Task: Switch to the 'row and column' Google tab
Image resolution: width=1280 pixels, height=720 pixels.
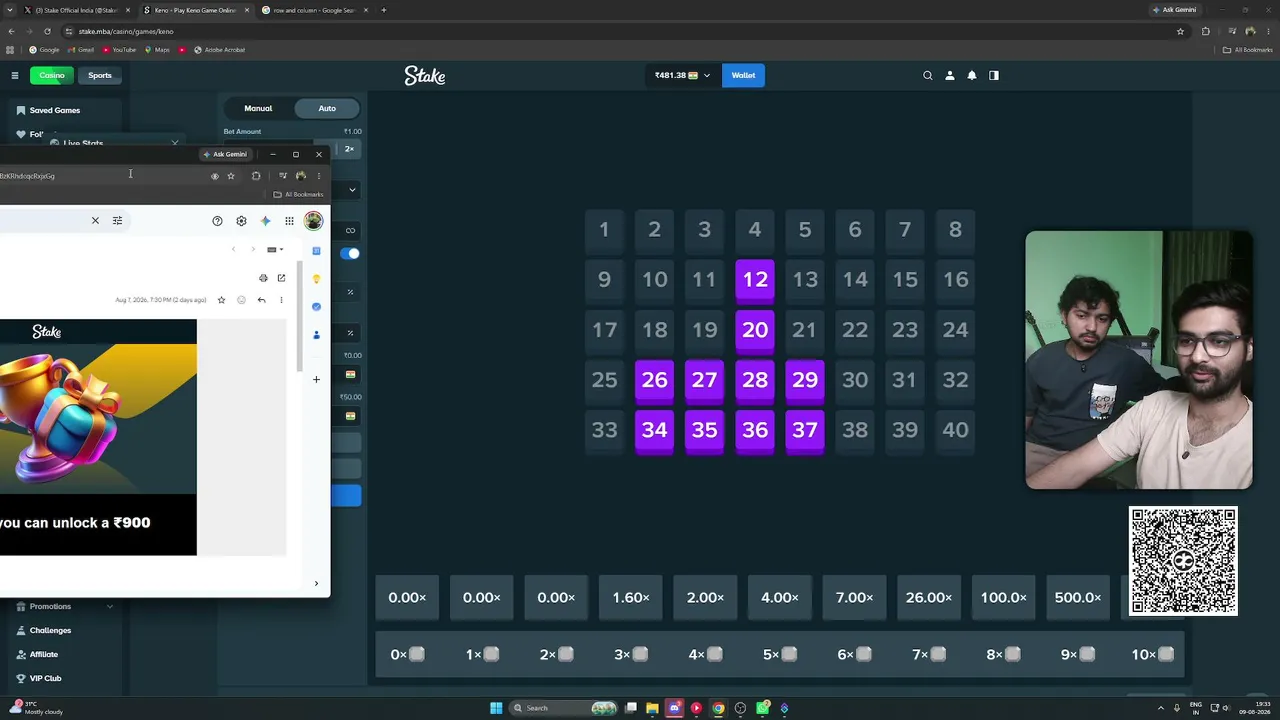Action: point(314,10)
